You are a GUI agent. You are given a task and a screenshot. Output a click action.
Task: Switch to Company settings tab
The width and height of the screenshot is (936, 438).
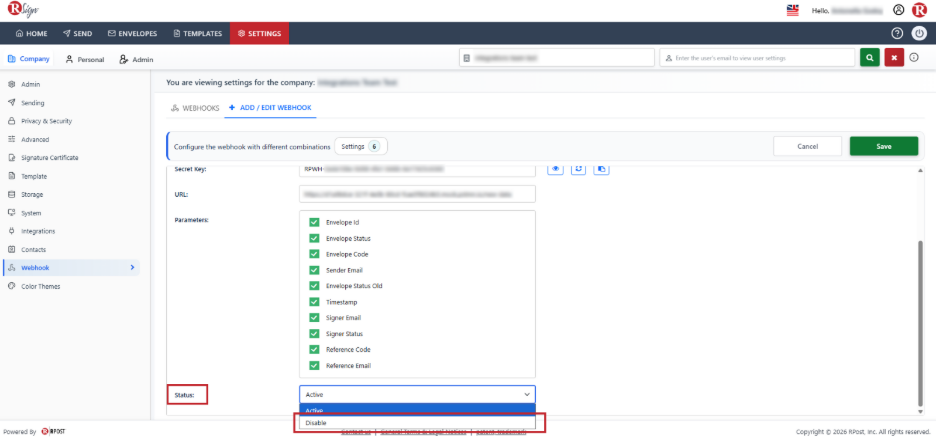pos(29,59)
